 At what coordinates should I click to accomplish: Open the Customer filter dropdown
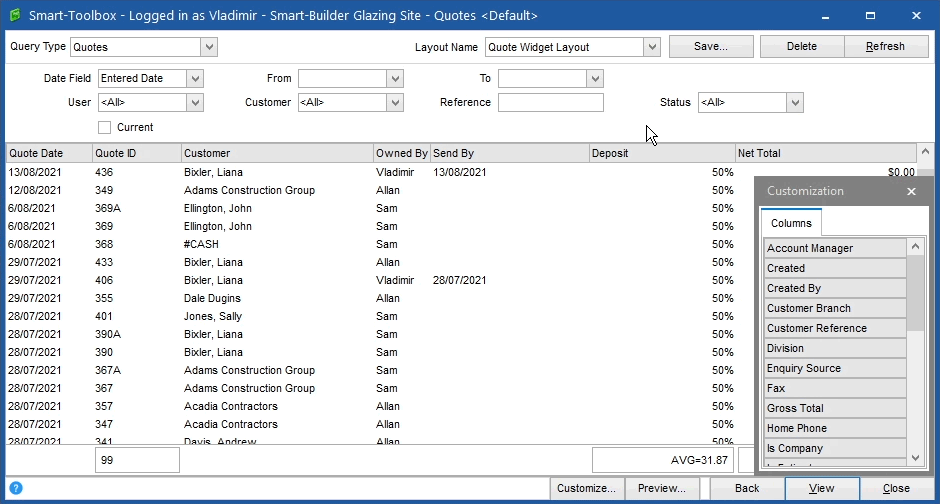tap(395, 102)
